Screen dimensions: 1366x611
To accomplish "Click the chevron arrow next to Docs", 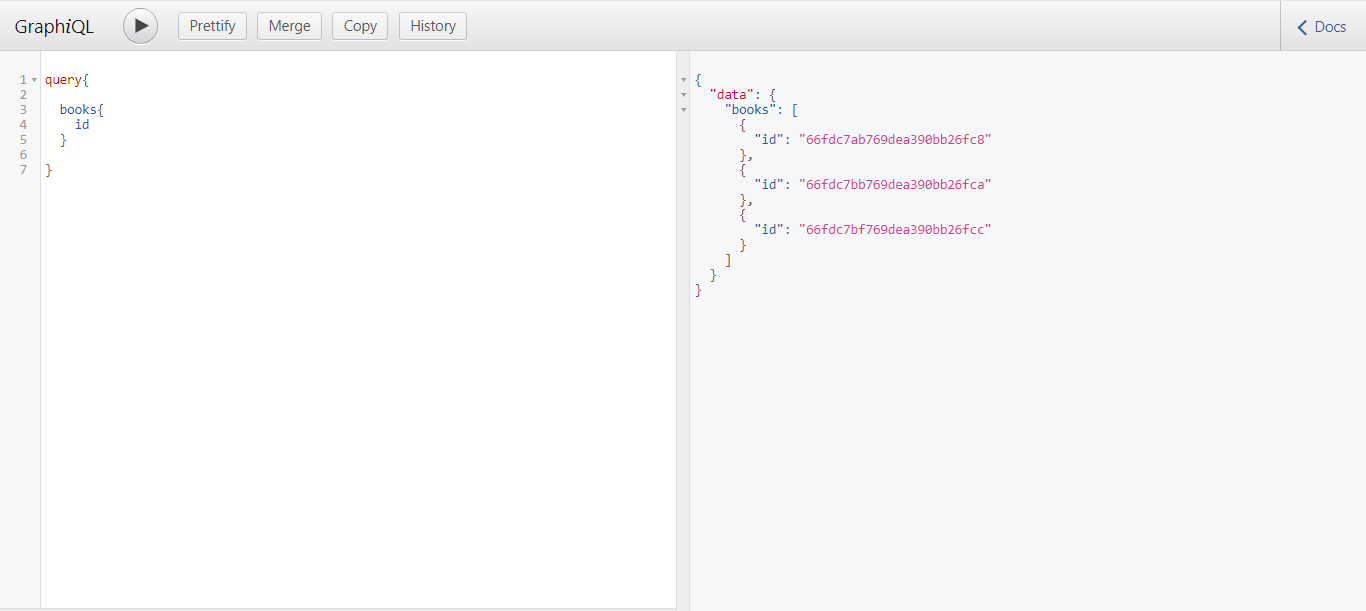I will 1303,26.
